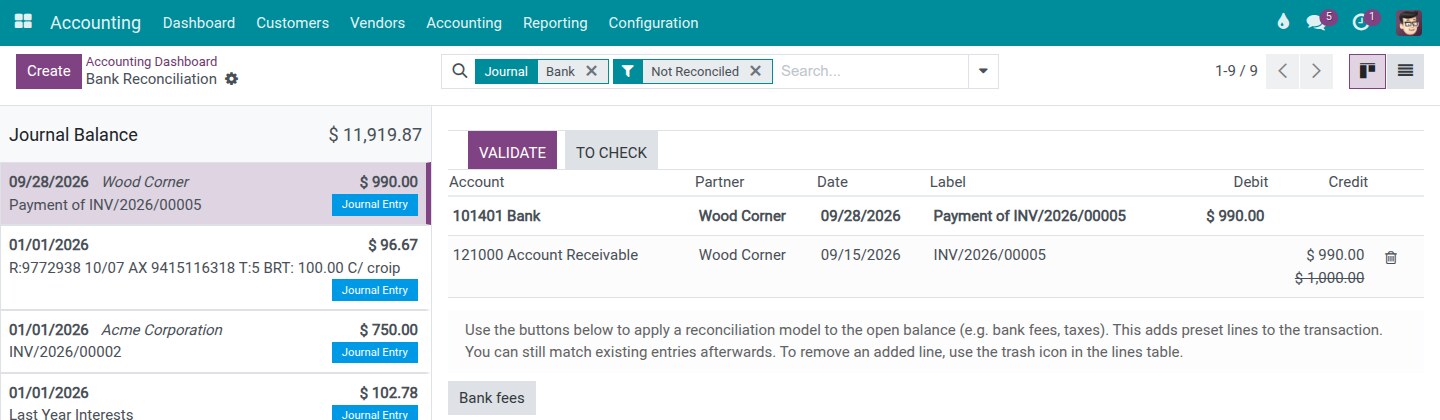Image resolution: width=1440 pixels, height=420 pixels.
Task: Open the user avatar menu
Action: [x=1409, y=22]
